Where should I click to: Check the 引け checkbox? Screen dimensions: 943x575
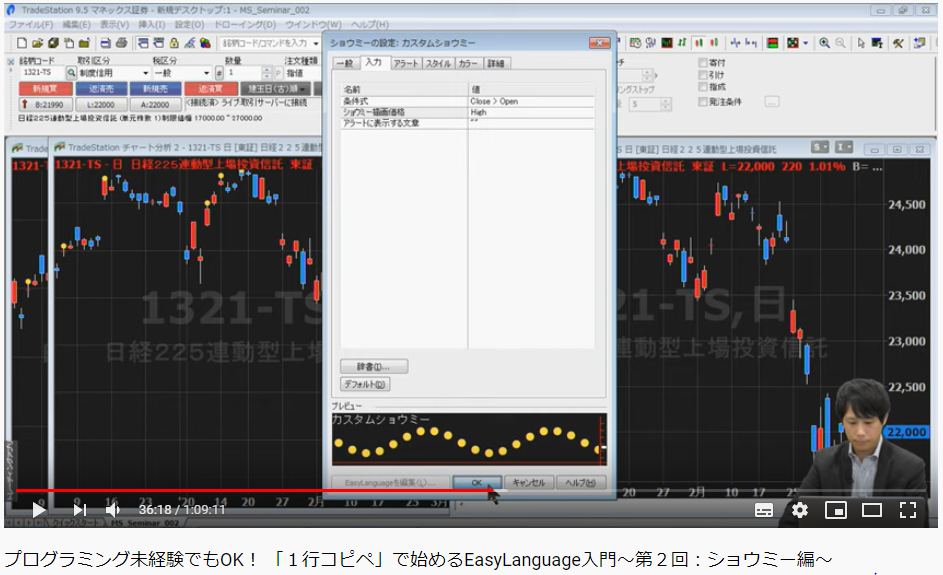click(x=702, y=75)
